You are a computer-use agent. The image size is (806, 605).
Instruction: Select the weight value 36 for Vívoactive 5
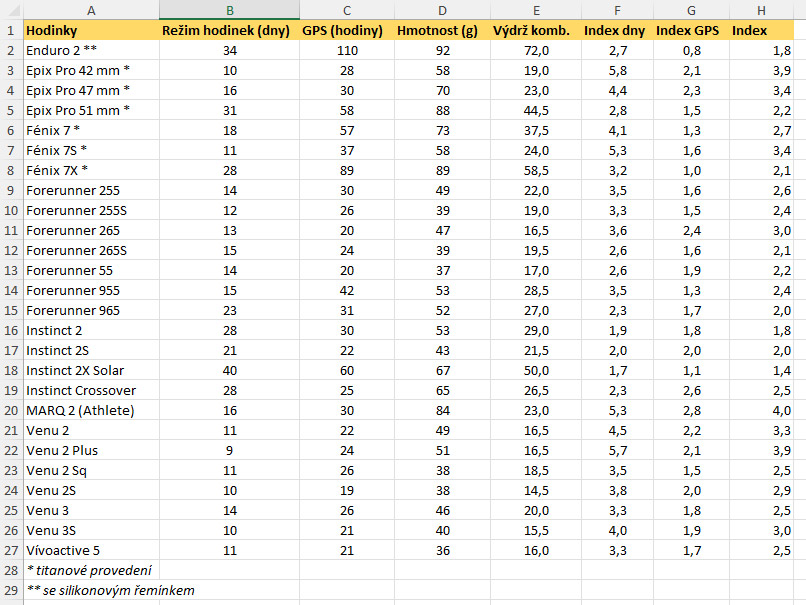click(443, 551)
